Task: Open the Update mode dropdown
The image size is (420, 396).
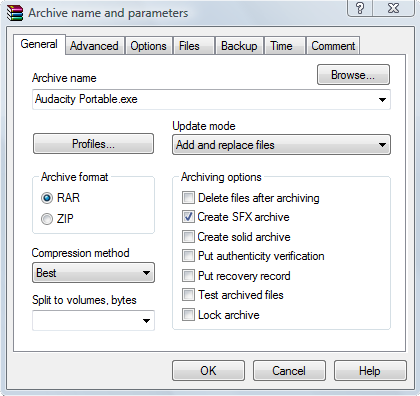Action: coord(281,145)
